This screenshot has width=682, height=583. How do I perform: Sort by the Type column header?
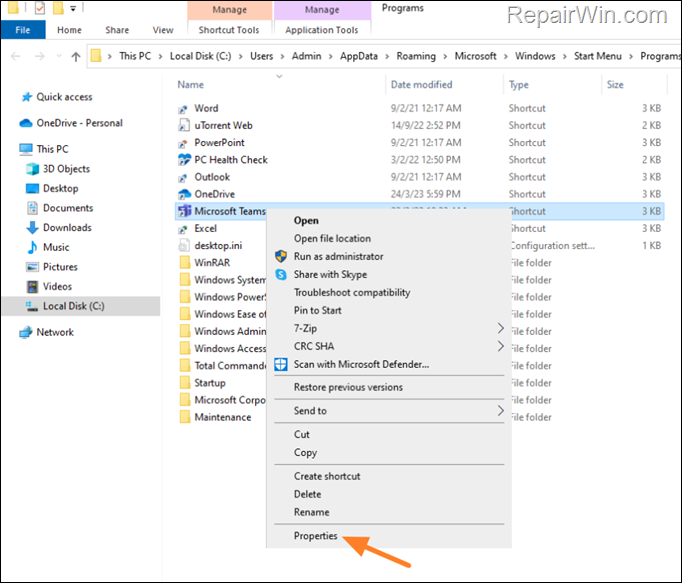[x=519, y=85]
